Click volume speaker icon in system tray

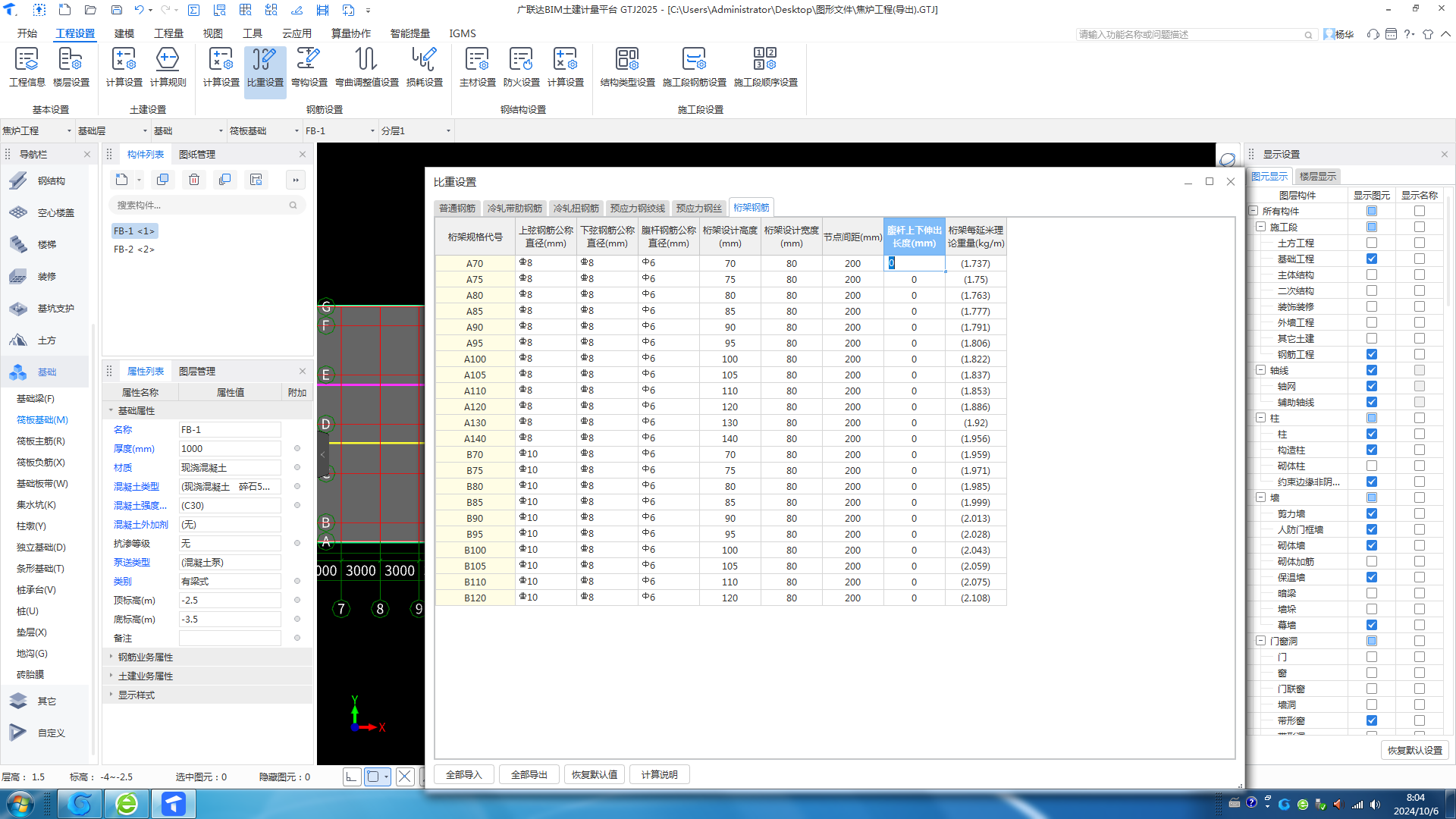(x=1376, y=804)
